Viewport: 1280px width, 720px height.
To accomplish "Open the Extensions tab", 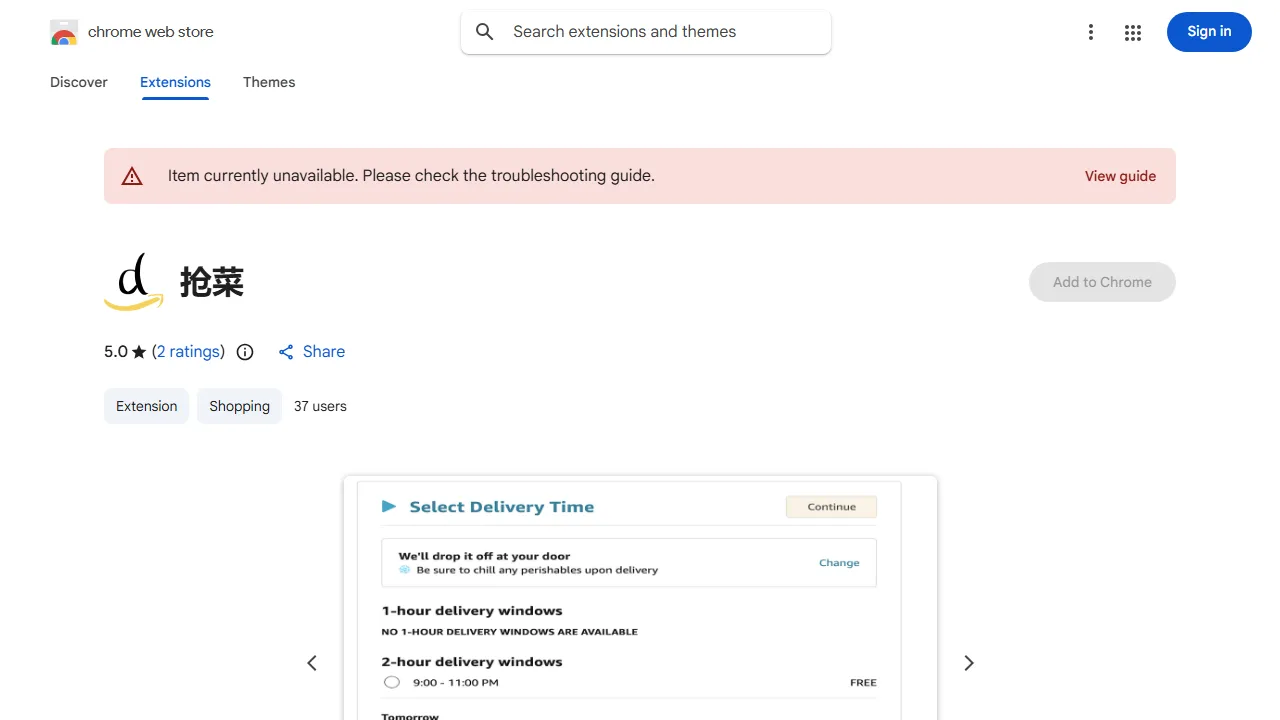I will point(175,82).
